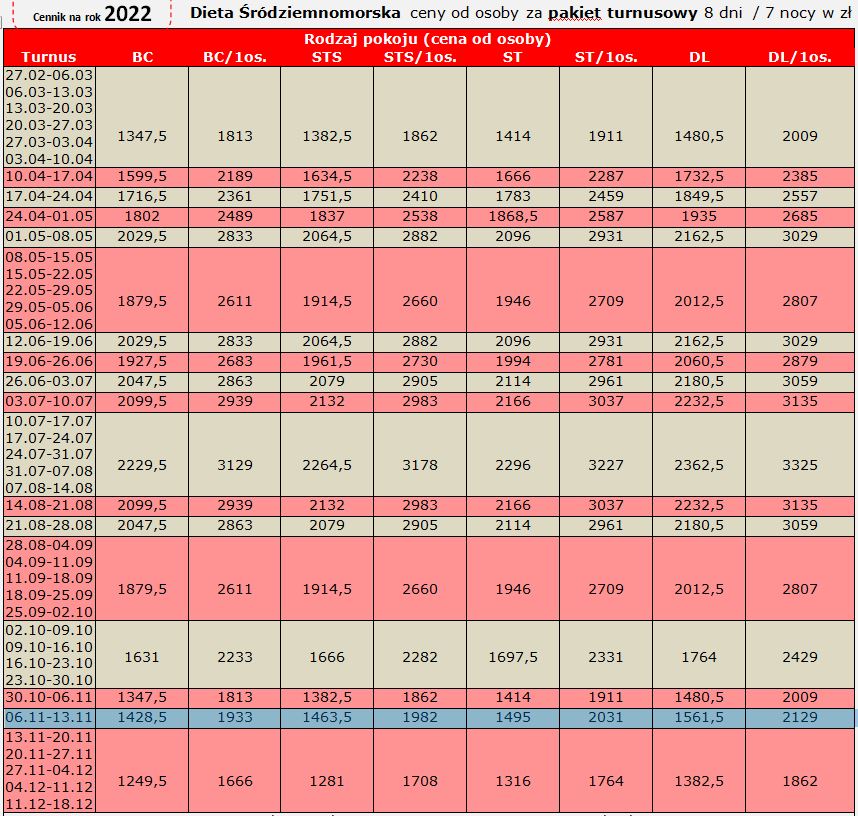Click DL price 2162,5 in row 12.06-19.06
Viewport: 858px width, 816px height.
point(699,342)
